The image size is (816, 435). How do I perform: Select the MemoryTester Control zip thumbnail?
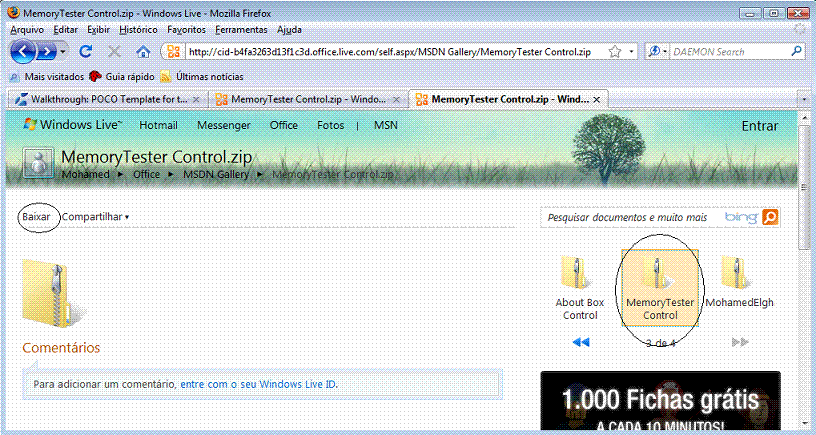point(660,287)
